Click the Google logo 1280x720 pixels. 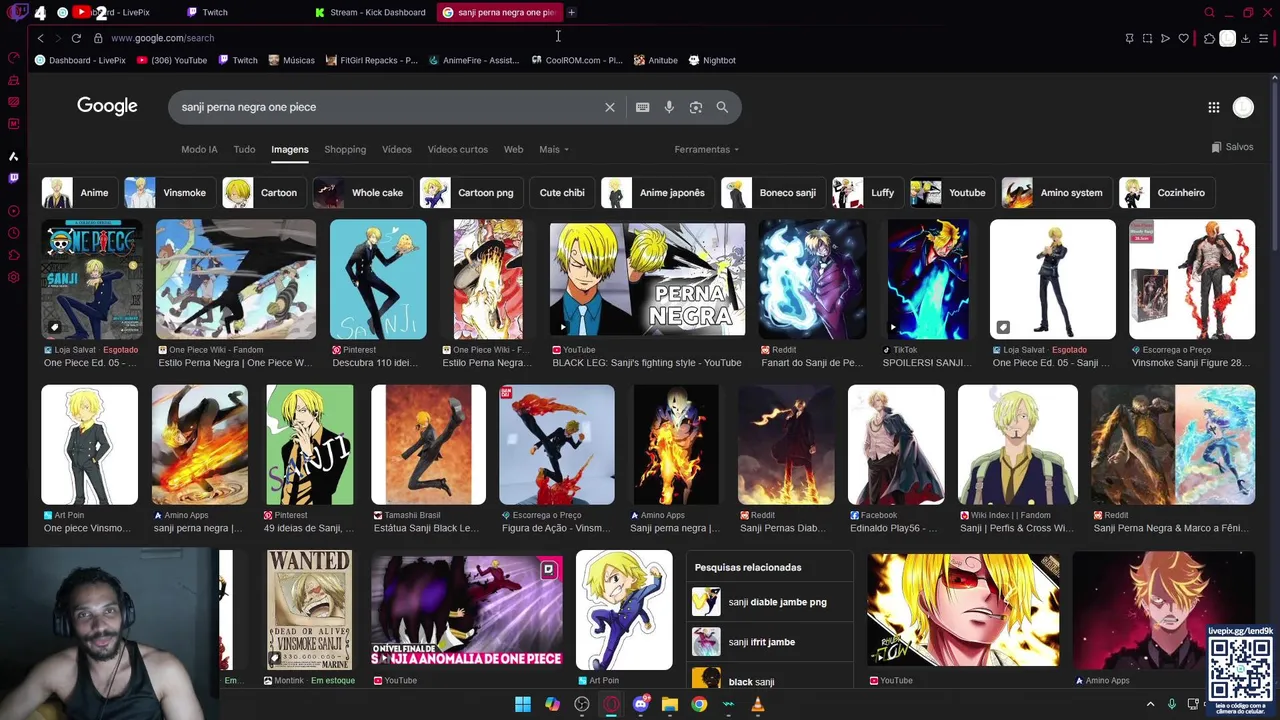click(107, 106)
